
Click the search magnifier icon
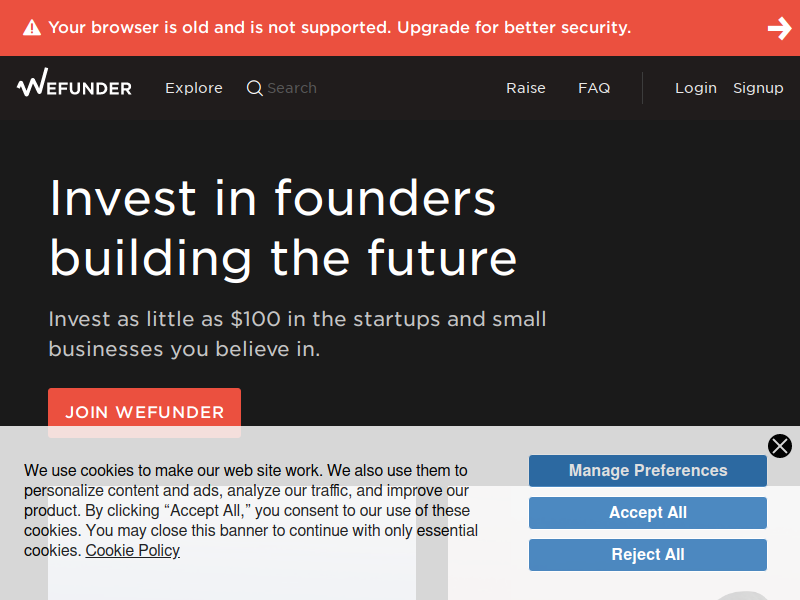click(x=255, y=88)
